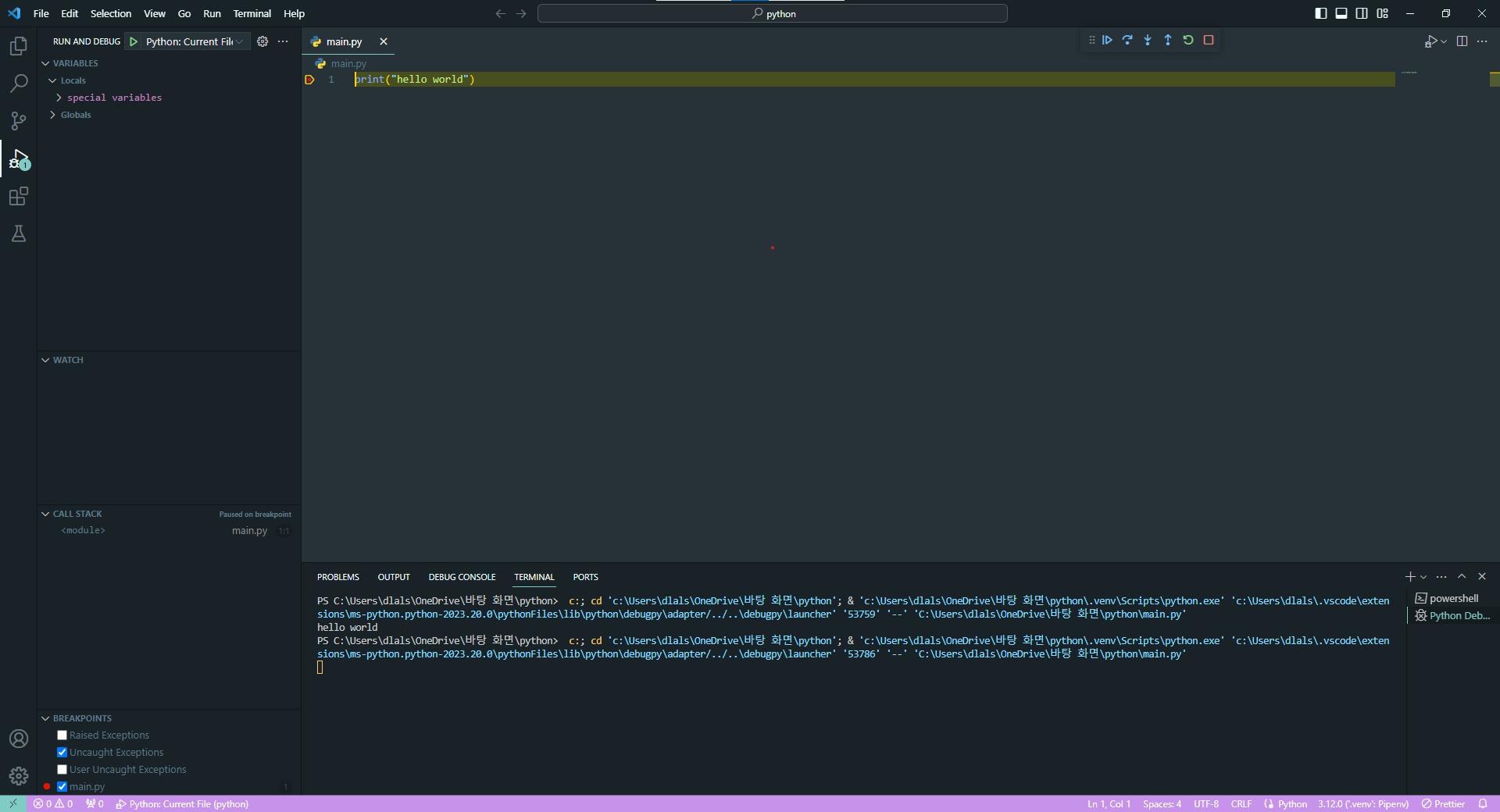
Task: Enable Raised Exceptions breakpoint checkbox
Action: tap(62, 735)
